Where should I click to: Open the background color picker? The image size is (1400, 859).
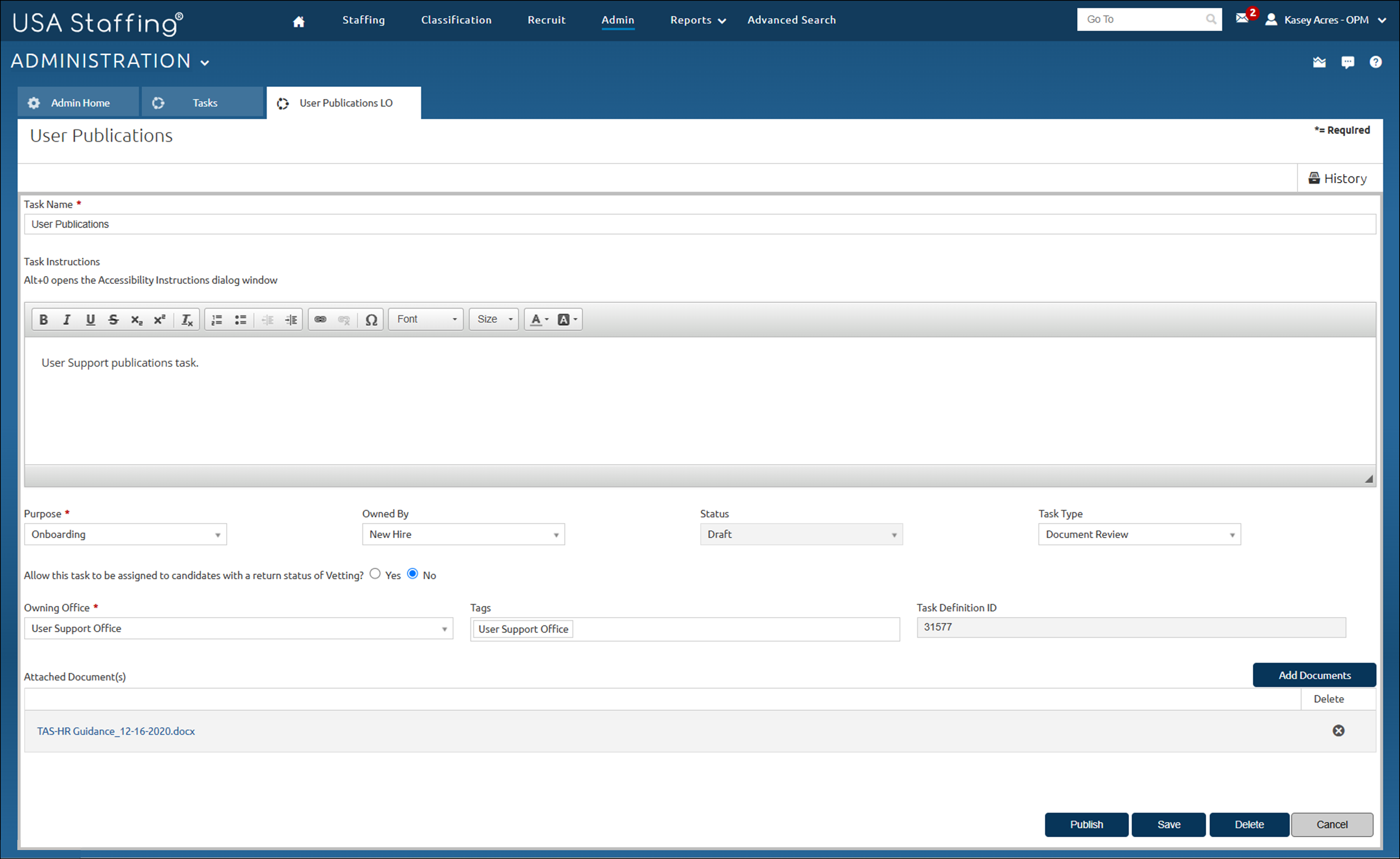[567, 319]
